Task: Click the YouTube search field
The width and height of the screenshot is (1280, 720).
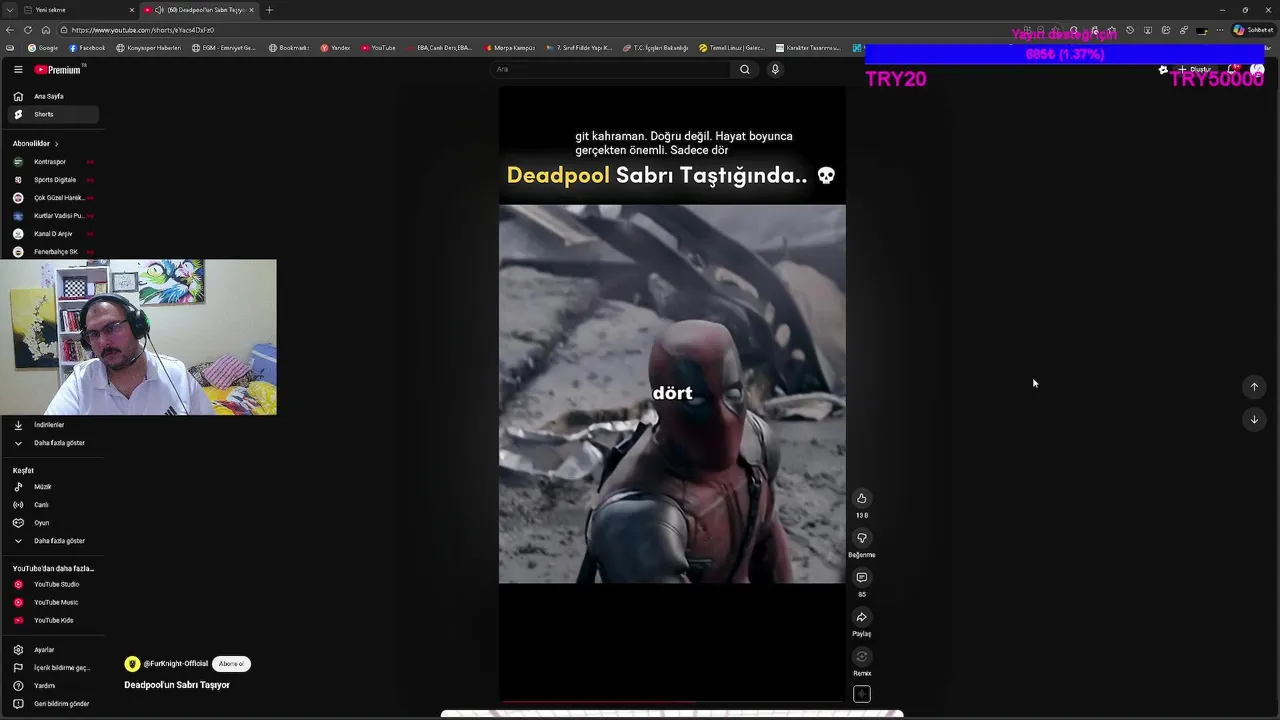Action: [x=612, y=70]
